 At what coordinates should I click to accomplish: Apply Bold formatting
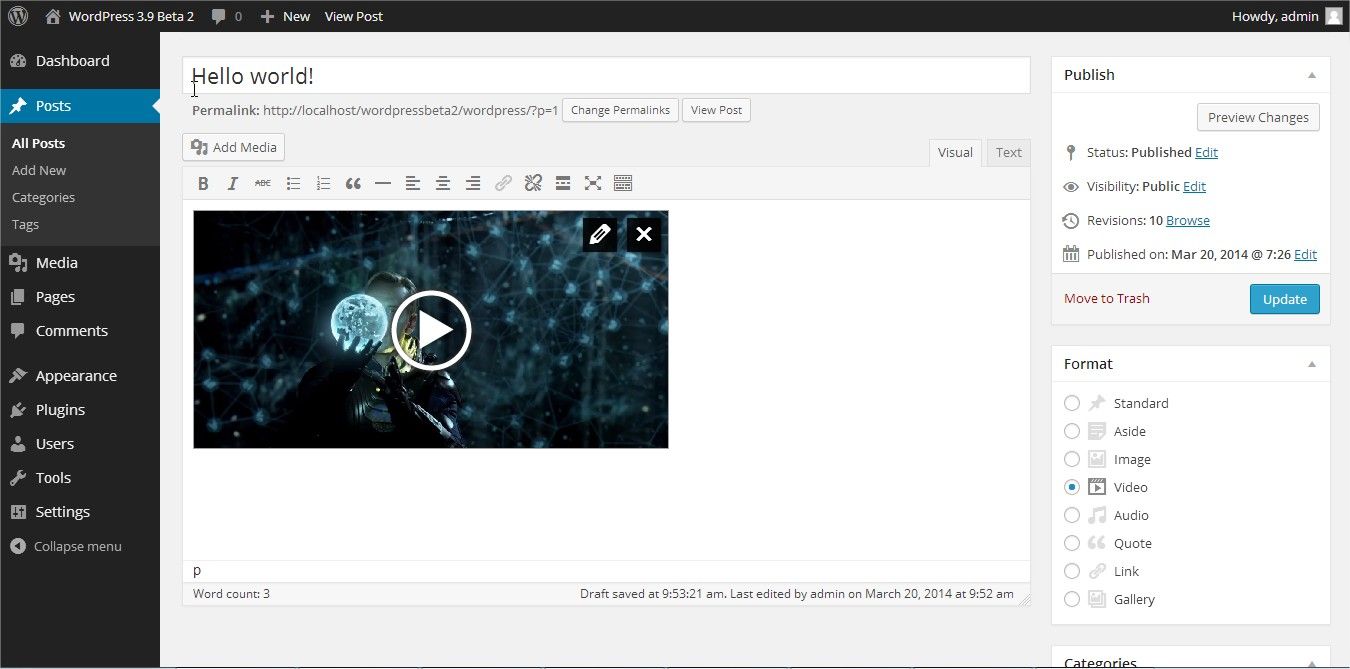(x=203, y=183)
